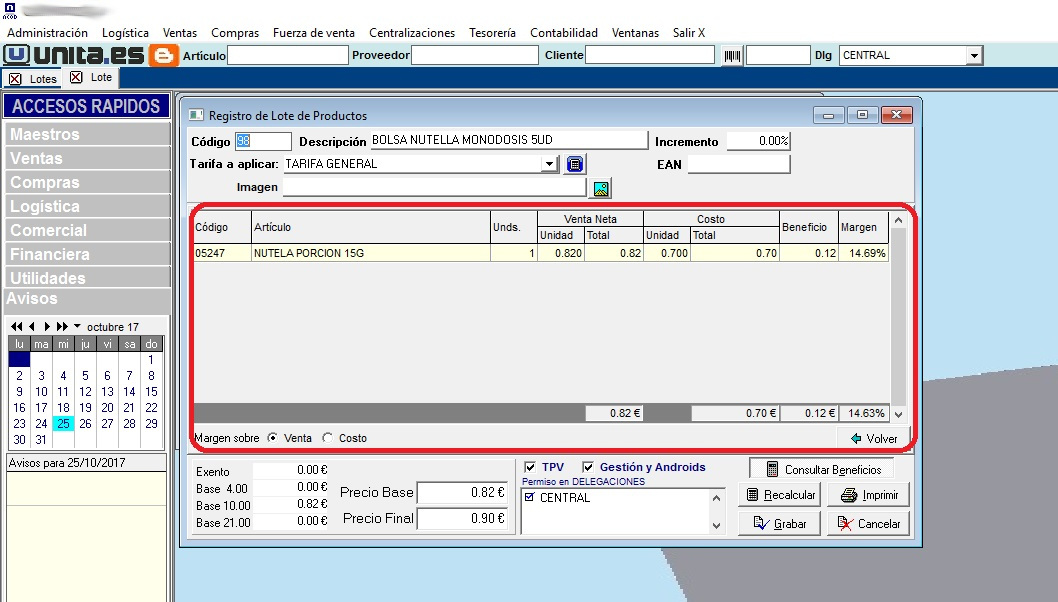Expand Compras quick access section
Viewport: 1058px width, 602px height.
click(87, 182)
